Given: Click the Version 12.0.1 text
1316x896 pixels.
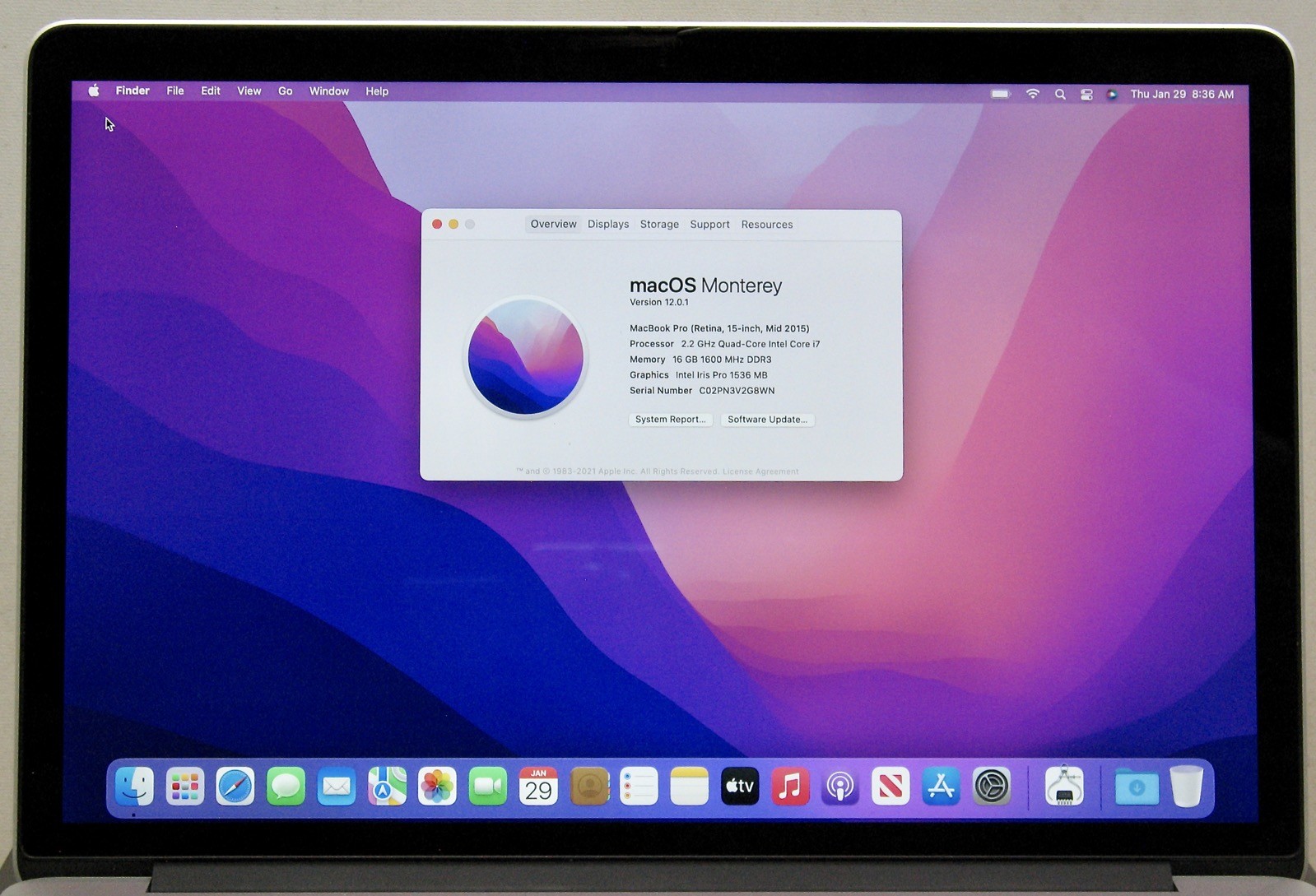Looking at the screenshot, I should [659, 302].
